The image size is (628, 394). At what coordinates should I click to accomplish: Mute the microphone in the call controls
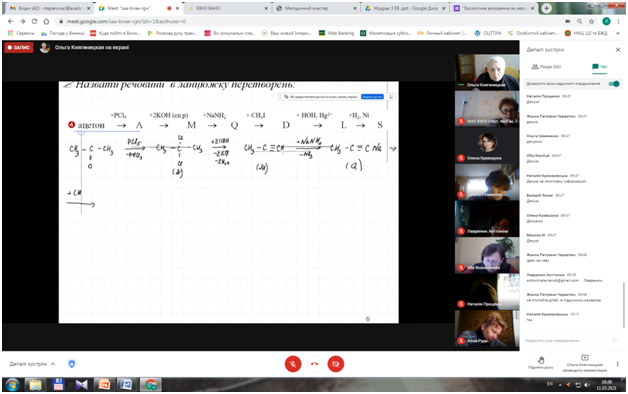(293, 364)
